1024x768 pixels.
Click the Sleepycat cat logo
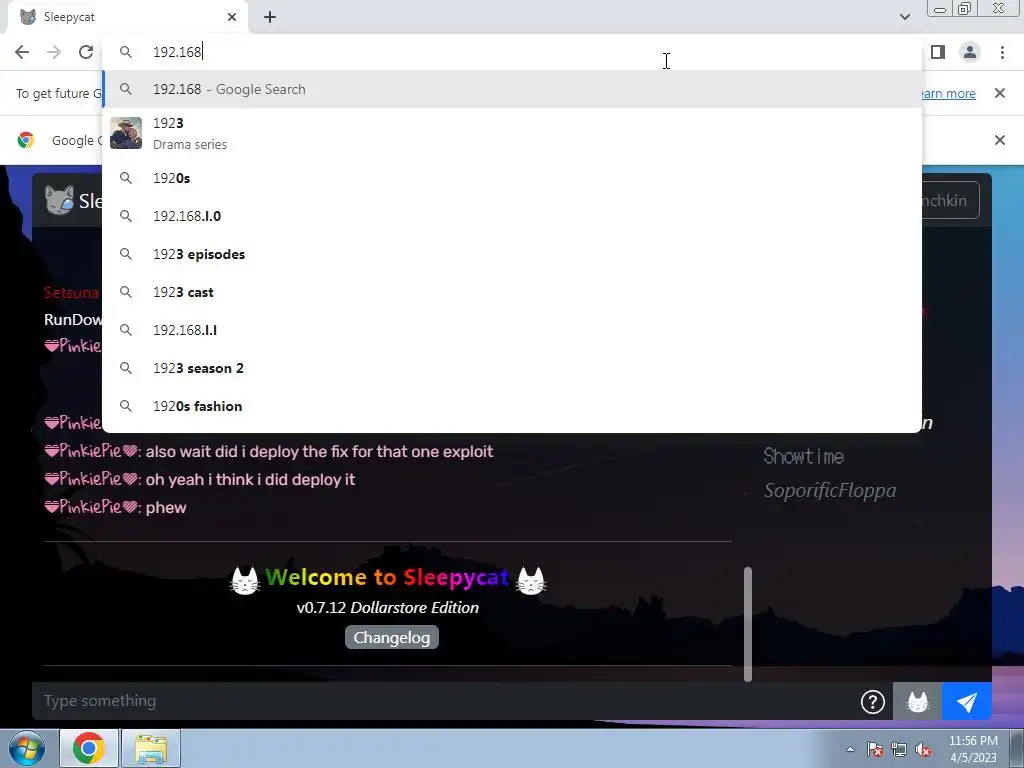pos(59,200)
